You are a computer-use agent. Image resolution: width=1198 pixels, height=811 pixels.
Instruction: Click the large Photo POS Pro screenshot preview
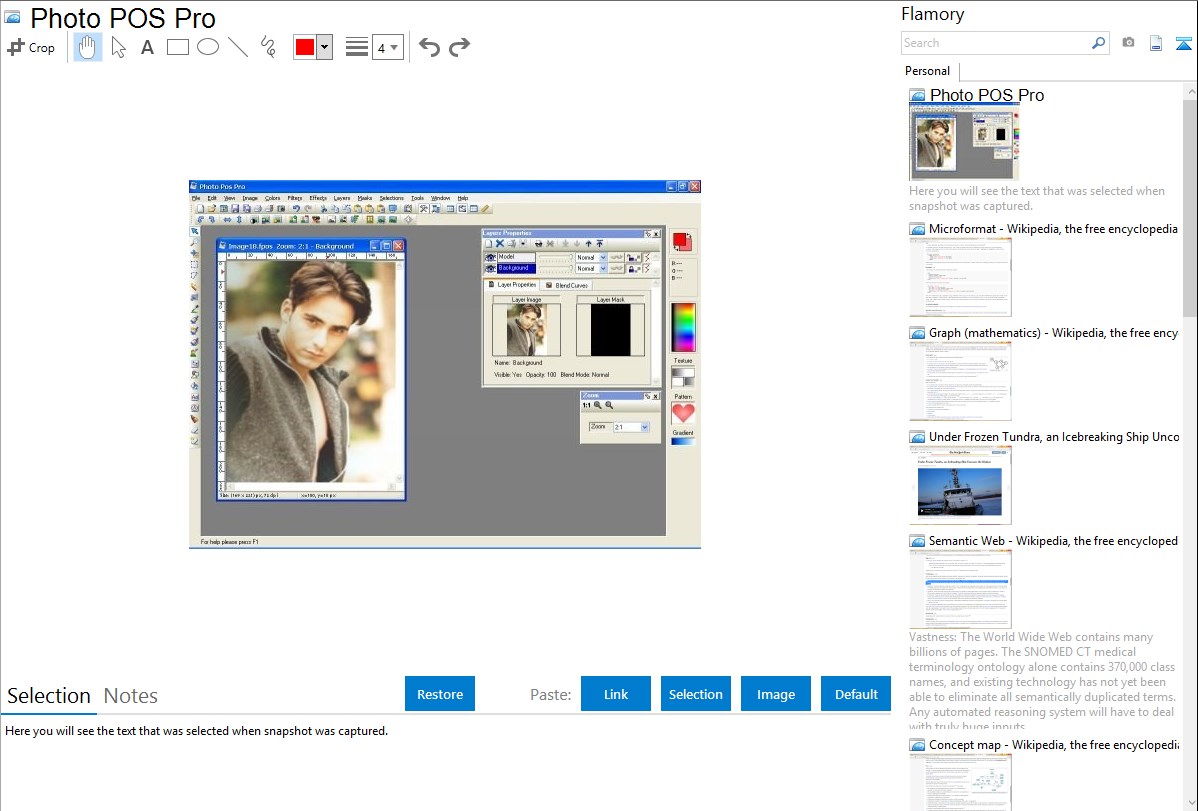pos(445,365)
